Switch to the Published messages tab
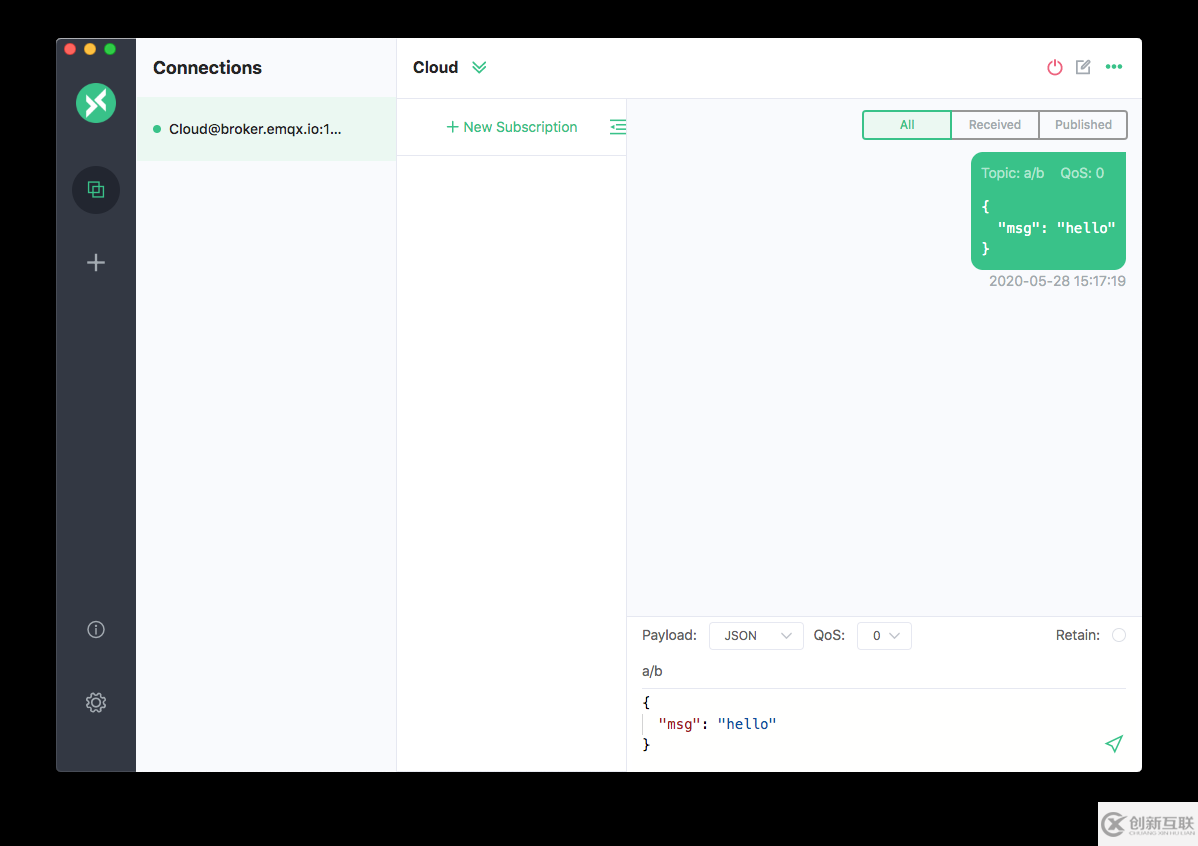 tap(1083, 125)
